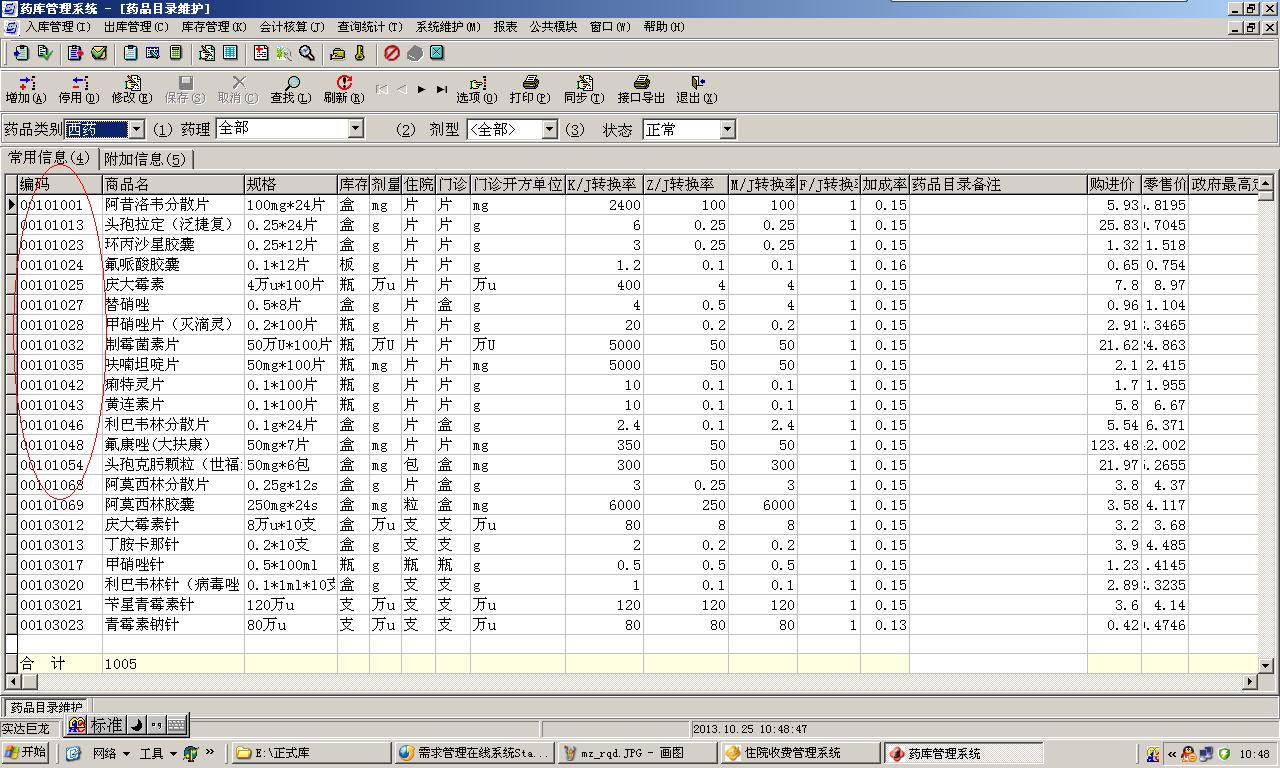Open the 药品类别 category dropdown
Image resolution: width=1280 pixels, height=768 pixels.
tap(136, 129)
